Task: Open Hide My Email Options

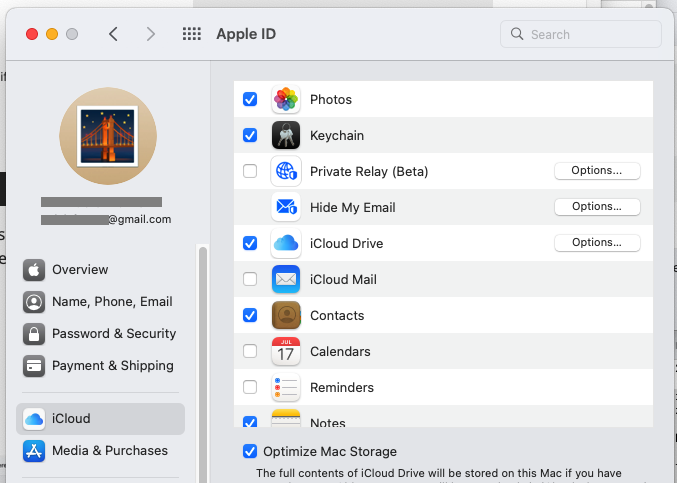Action: pos(597,207)
